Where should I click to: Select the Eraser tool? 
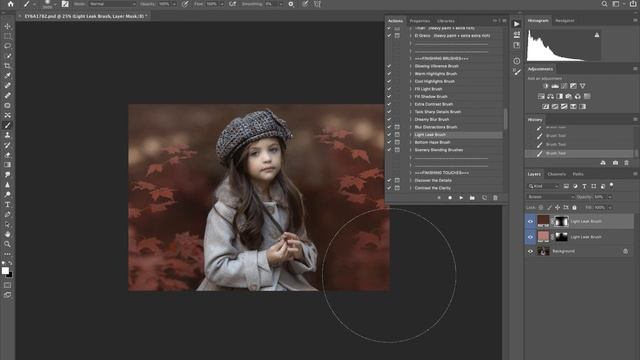(x=7, y=155)
